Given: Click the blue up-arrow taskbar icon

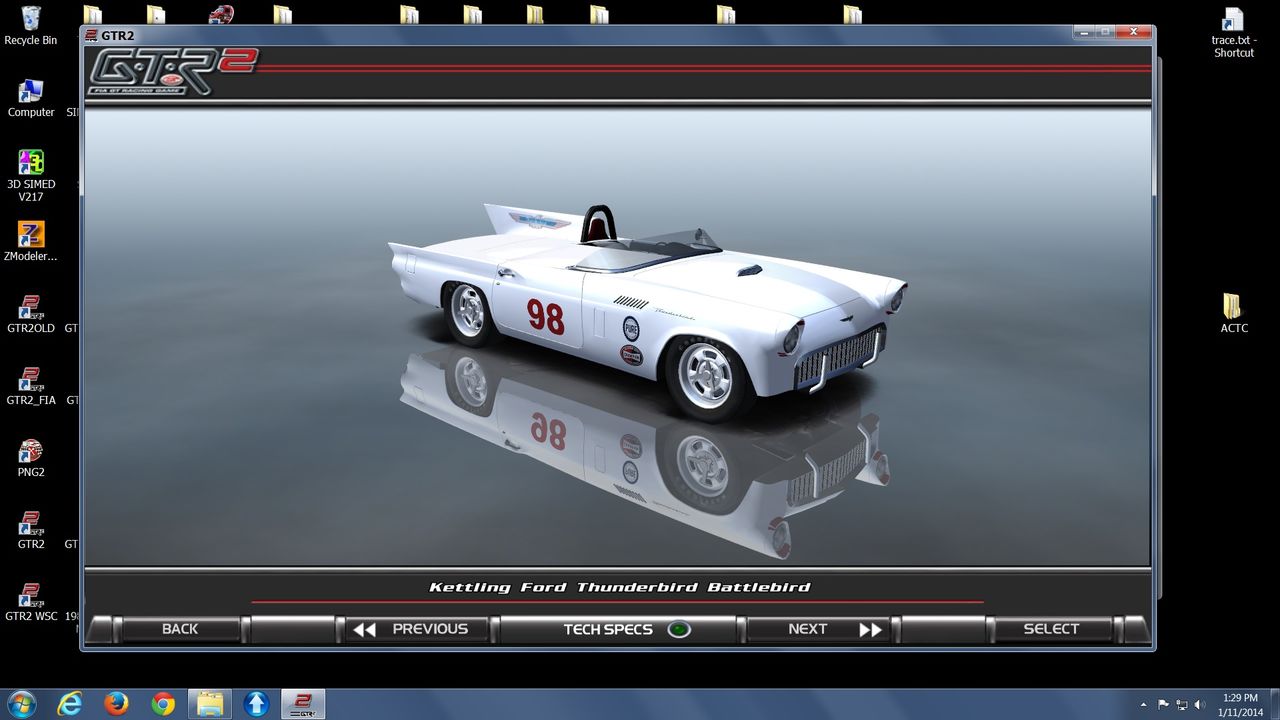Looking at the screenshot, I should point(256,704).
